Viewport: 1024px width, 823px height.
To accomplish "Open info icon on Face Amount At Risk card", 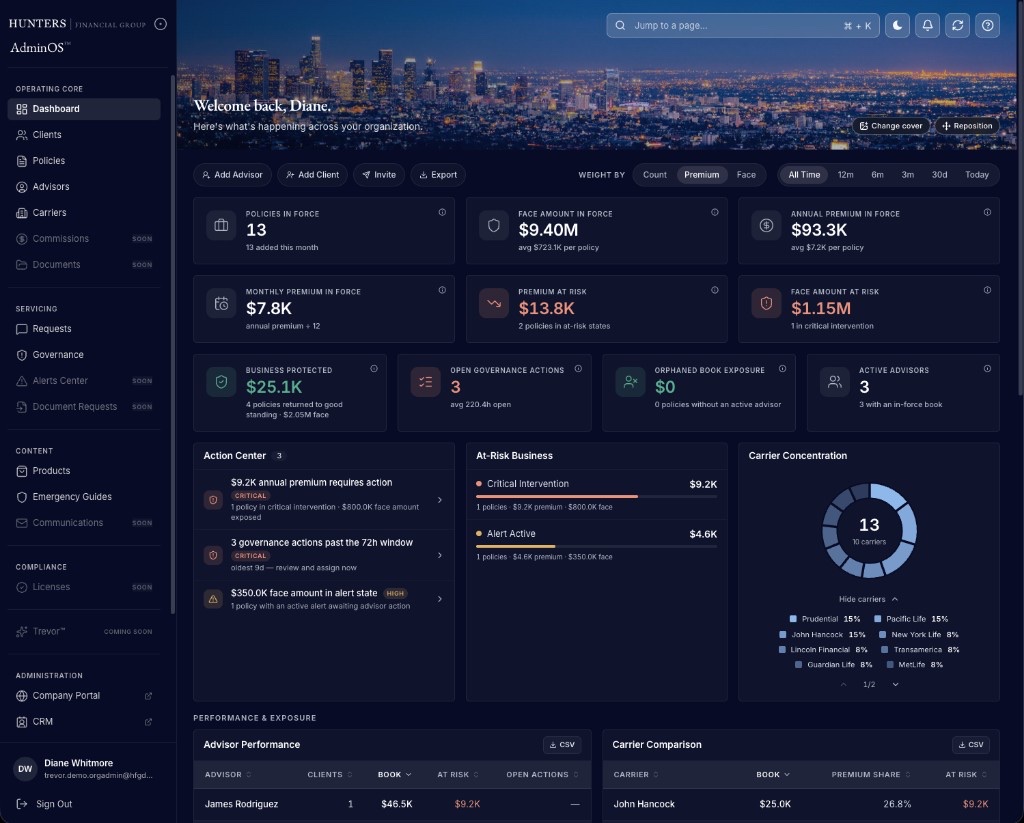I will click(x=987, y=290).
